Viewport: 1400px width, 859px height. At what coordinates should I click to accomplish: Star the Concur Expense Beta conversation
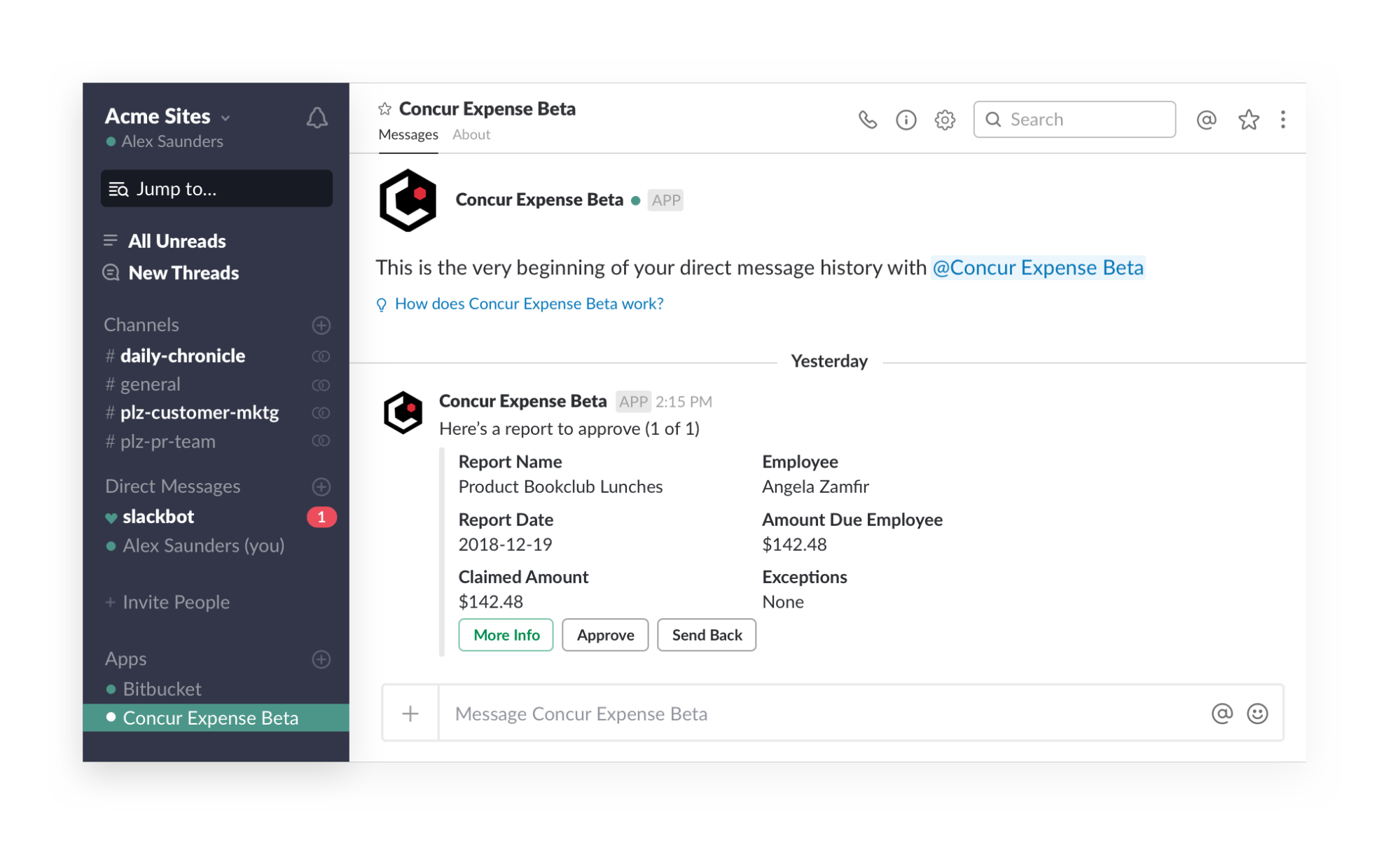pyautogui.click(x=384, y=109)
